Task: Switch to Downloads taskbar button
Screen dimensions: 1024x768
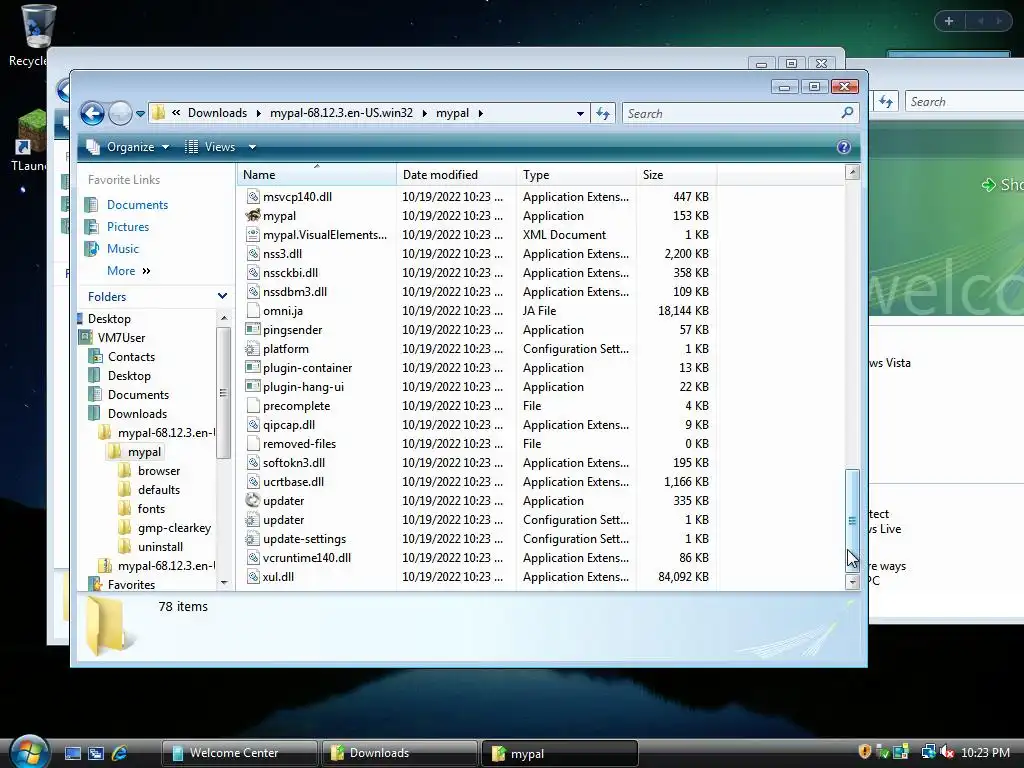Action: [400, 753]
